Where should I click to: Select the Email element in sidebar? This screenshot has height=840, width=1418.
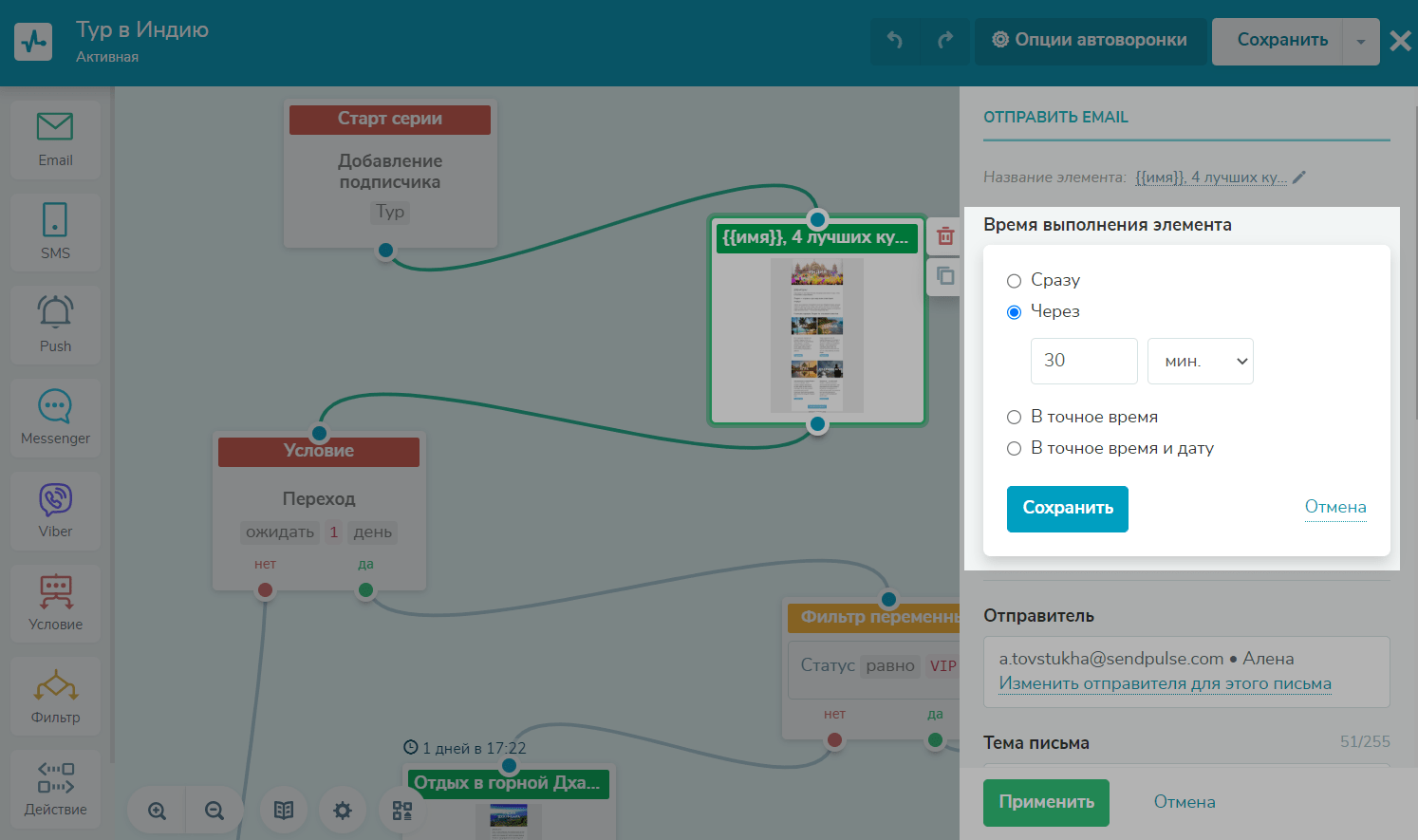tap(55, 139)
